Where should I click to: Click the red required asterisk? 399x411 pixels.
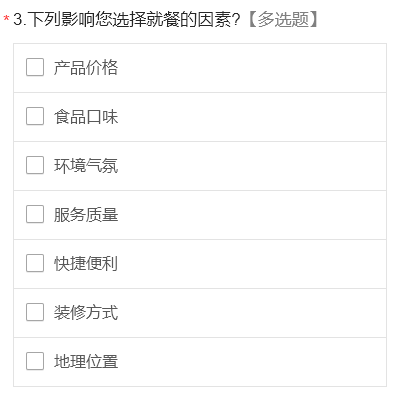6,18
